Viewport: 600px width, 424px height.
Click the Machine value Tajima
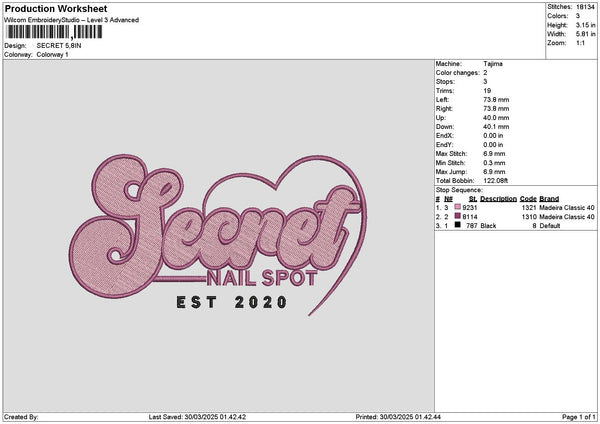point(493,63)
